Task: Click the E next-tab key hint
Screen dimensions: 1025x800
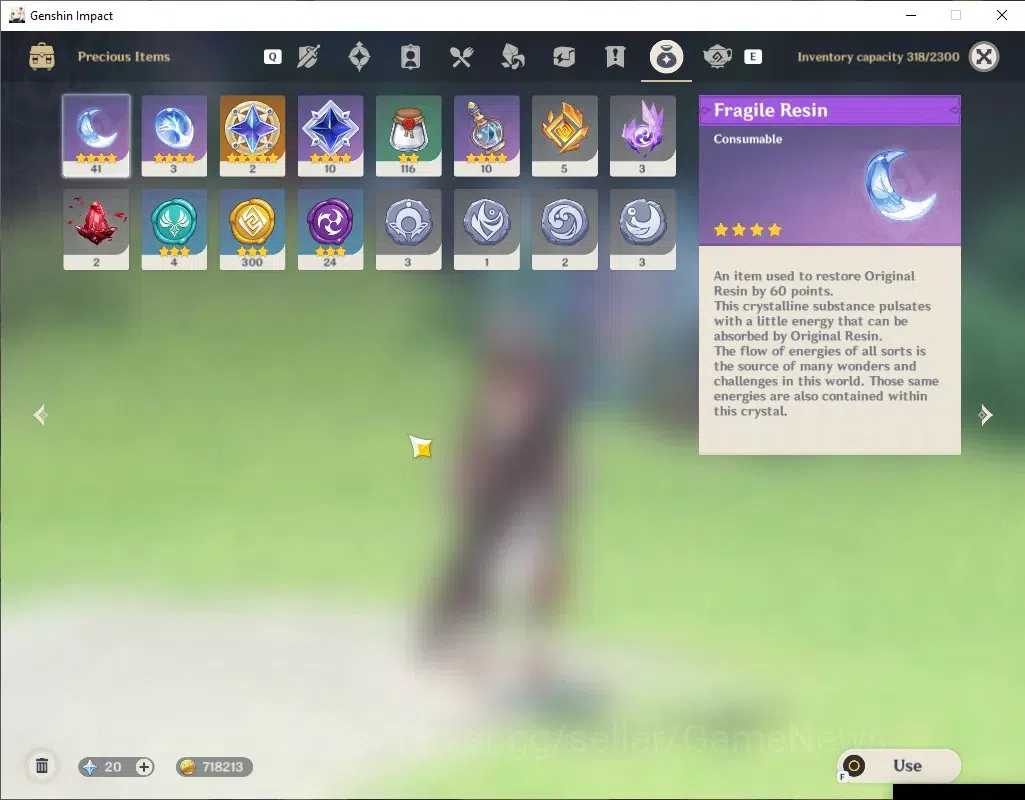Action: [752, 57]
